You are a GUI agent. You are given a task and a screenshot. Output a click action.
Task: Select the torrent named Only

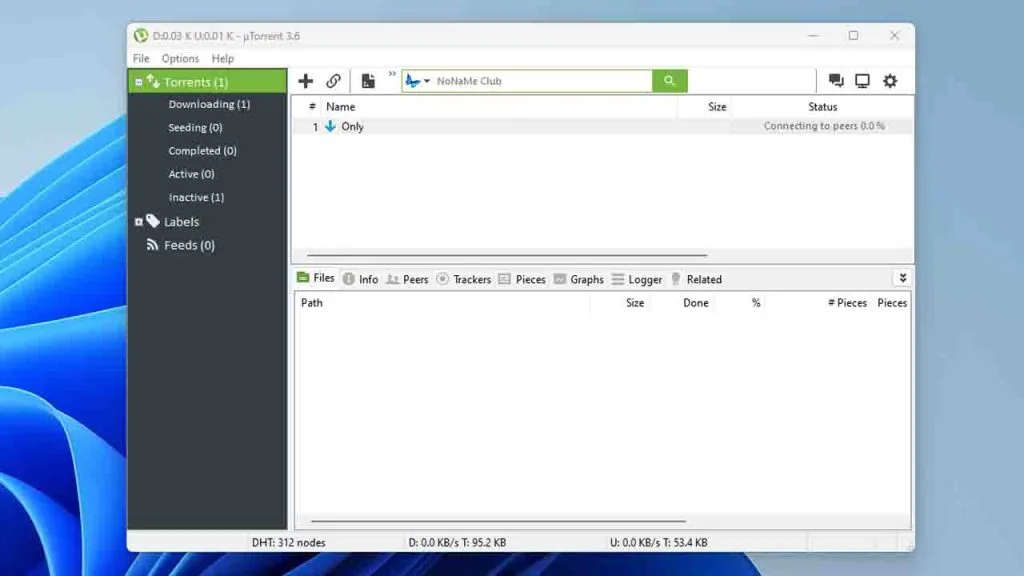tap(352, 127)
